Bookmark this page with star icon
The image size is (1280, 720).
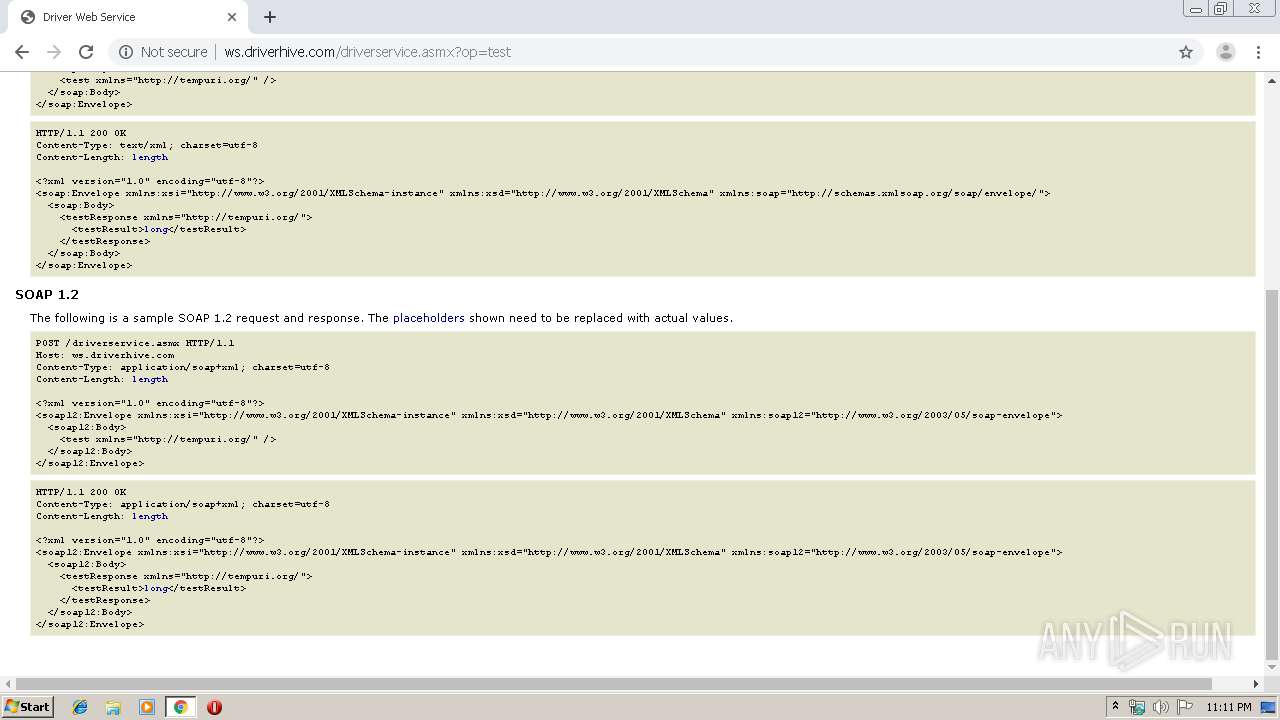point(1186,52)
